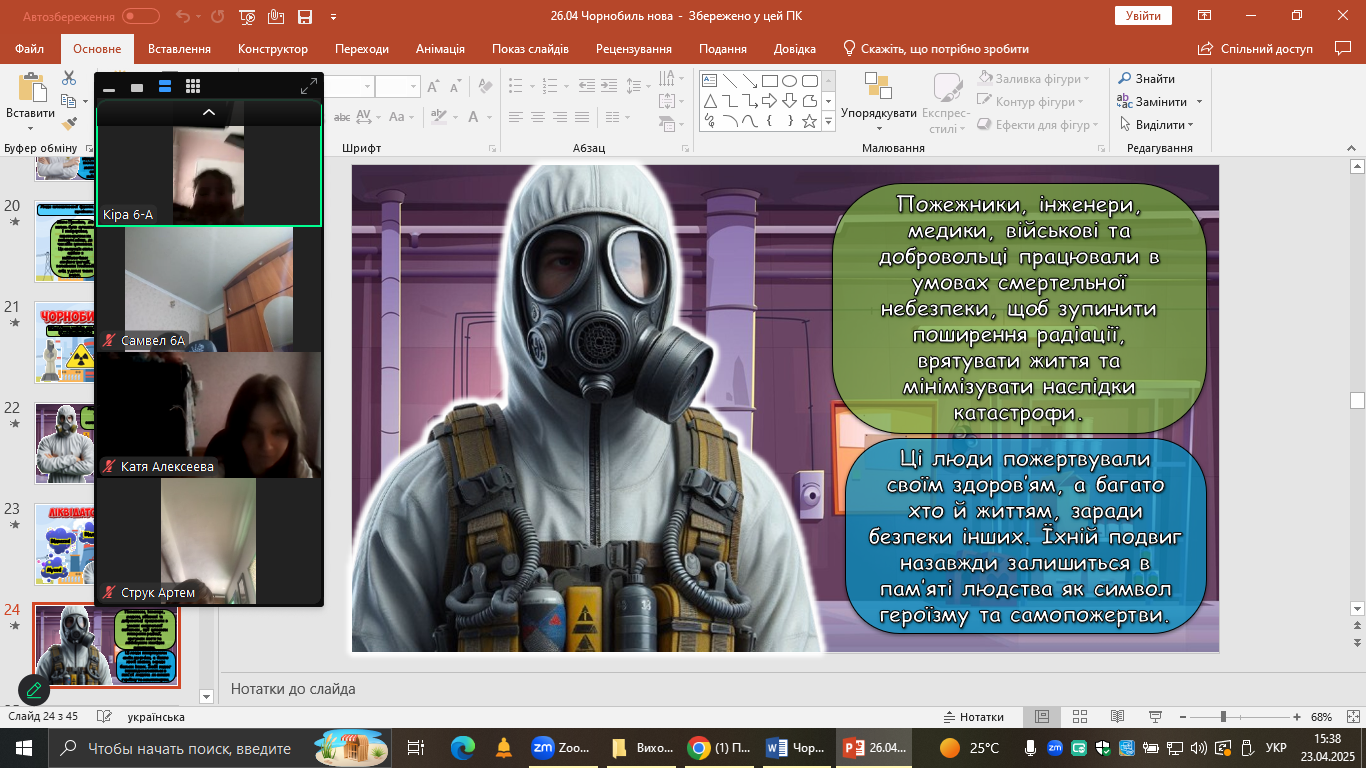Expand the shapes gallery More arrow
Viewport: 1366px width, 768px height.
point(828,122)
